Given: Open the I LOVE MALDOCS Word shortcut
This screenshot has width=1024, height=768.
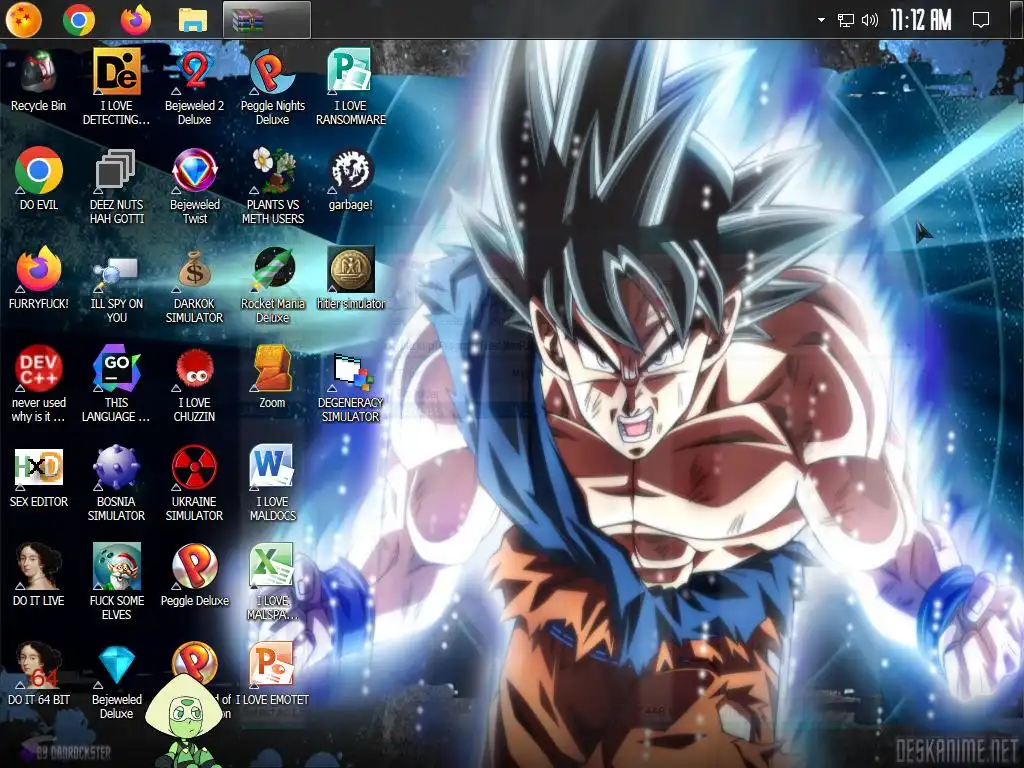Looking at the screenshot, I should click(x=272, y=484).
